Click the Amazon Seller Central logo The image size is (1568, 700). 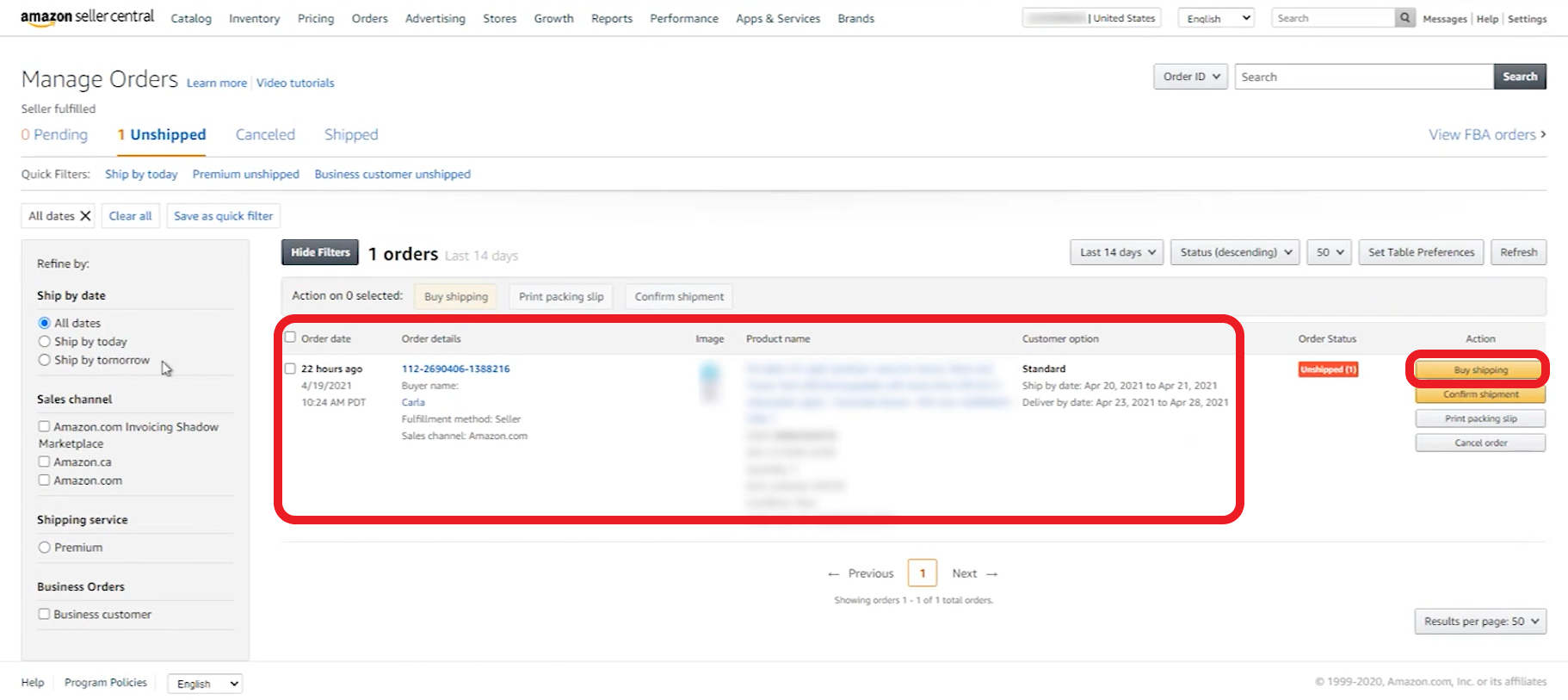87,17
